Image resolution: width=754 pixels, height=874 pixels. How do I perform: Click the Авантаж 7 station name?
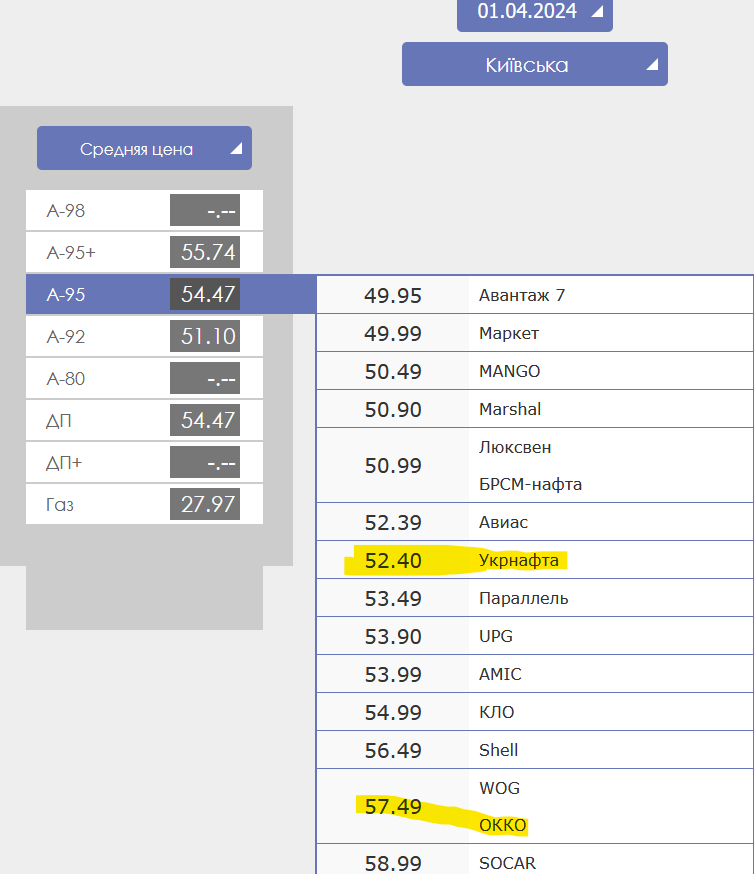click(522, 296)
